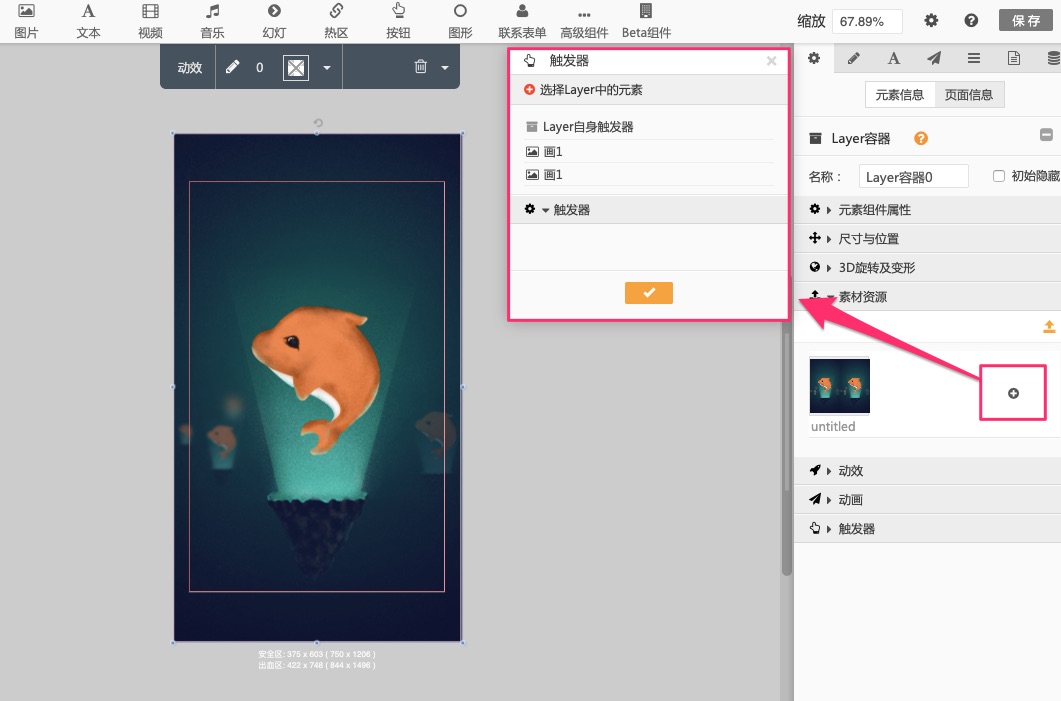Select the second 画1 item

[649, 175]
